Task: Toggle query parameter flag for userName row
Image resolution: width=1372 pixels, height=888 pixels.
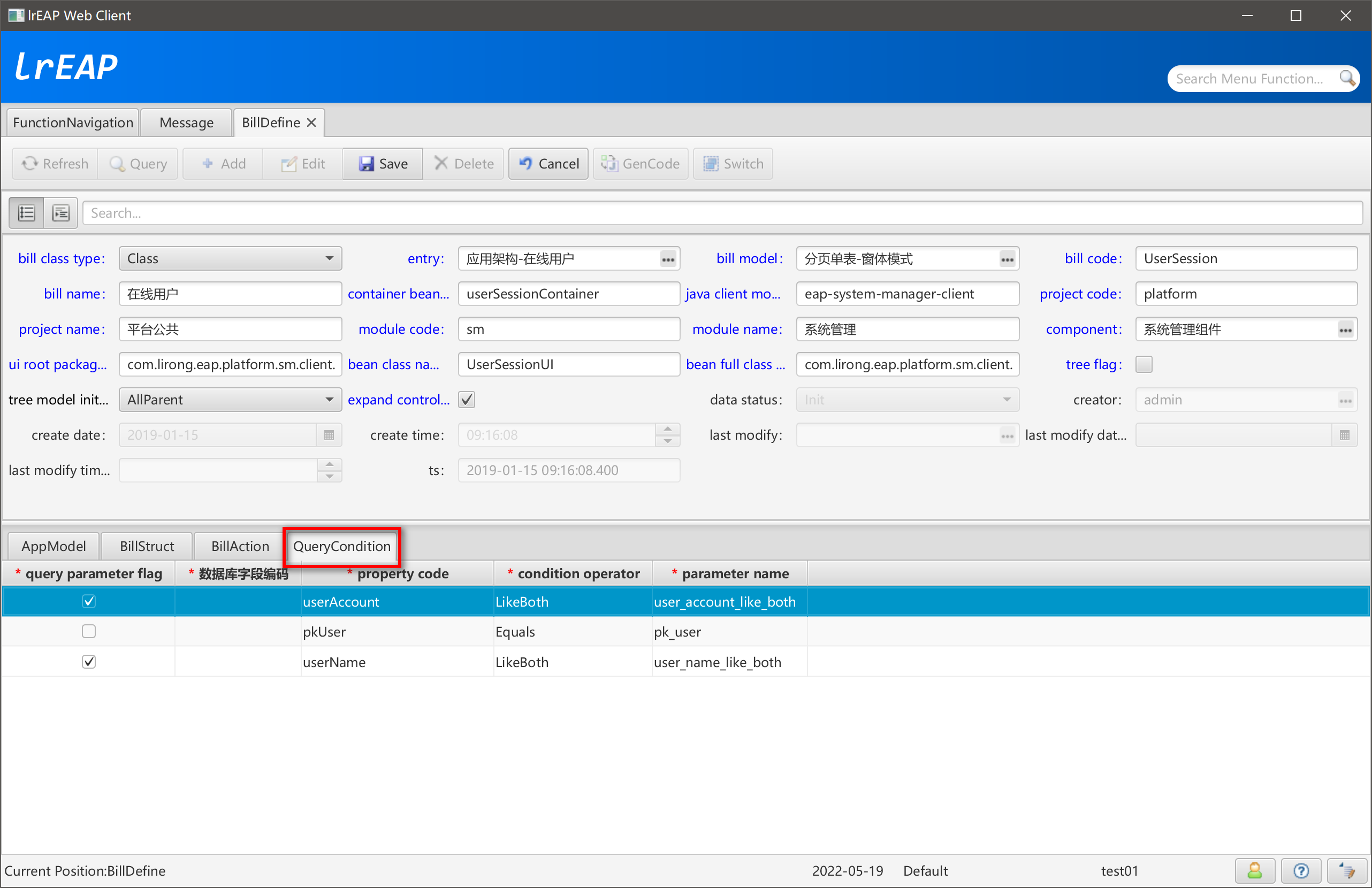Action: 89,662
